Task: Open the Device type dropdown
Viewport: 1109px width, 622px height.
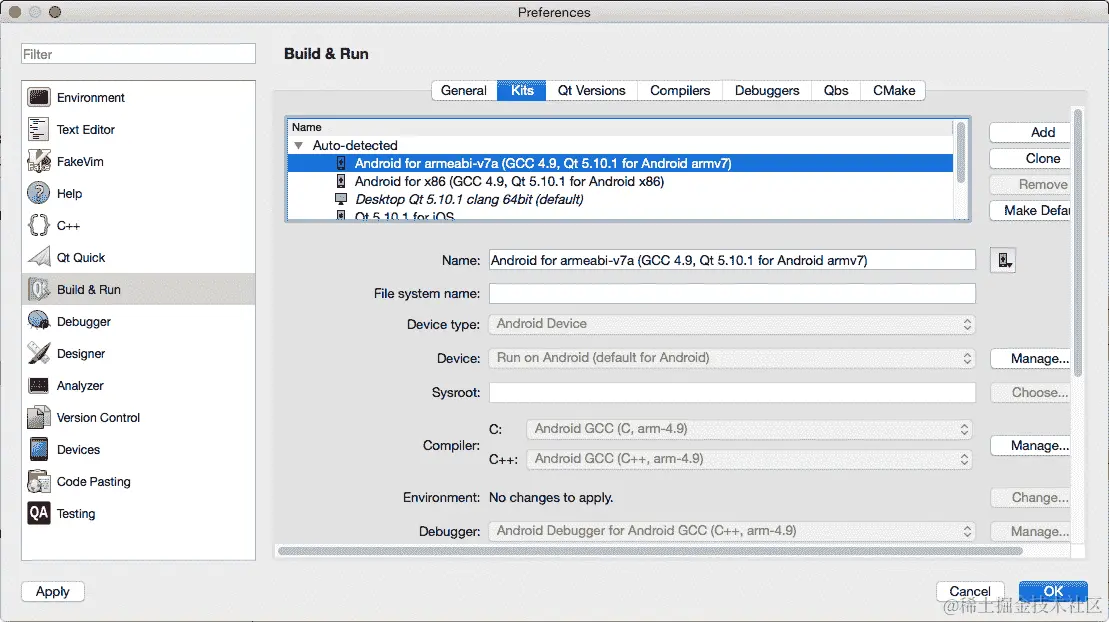Action: (x=732, y=323)
